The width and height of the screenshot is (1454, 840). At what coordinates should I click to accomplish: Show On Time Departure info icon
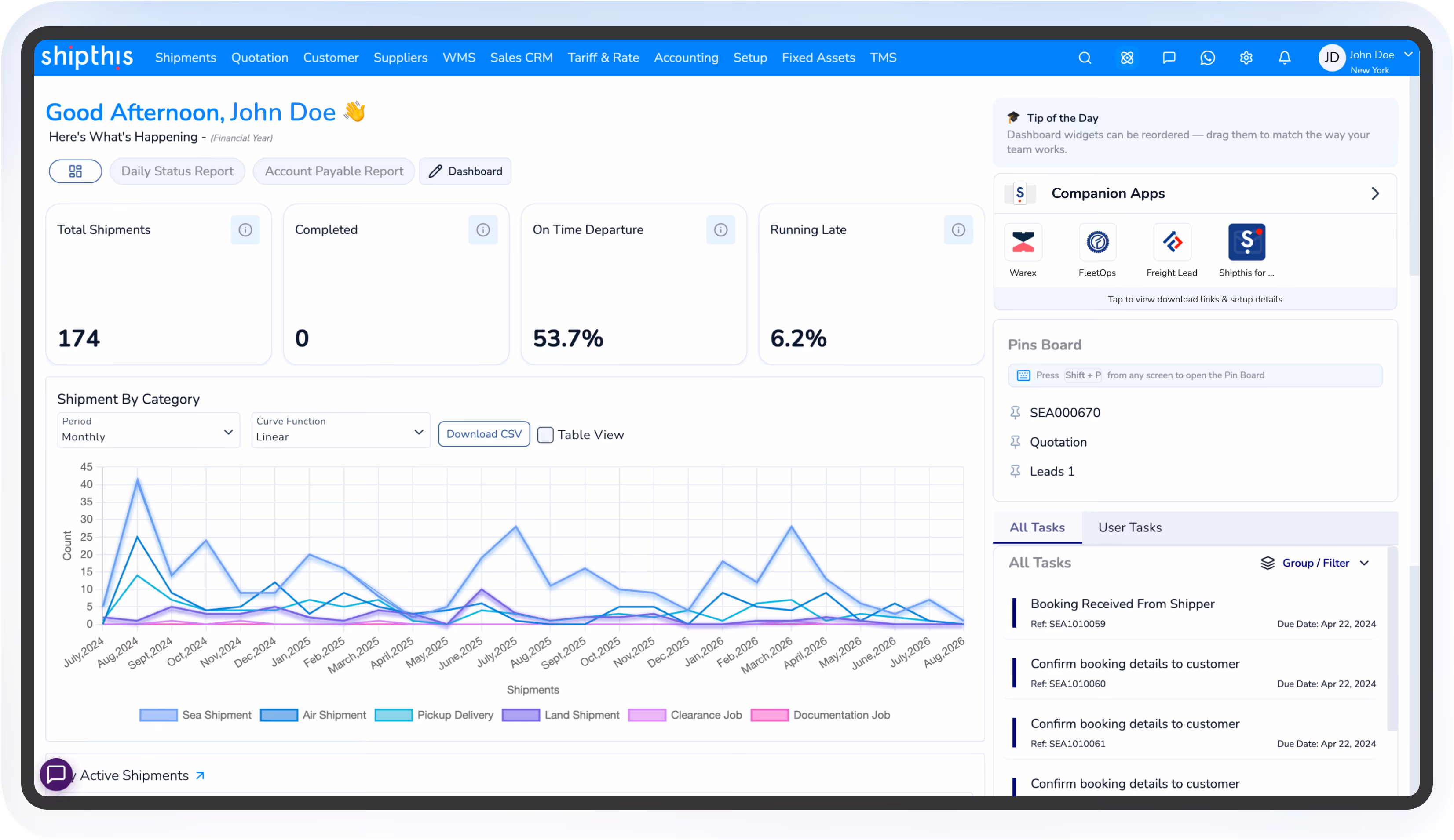pos(721,230)
